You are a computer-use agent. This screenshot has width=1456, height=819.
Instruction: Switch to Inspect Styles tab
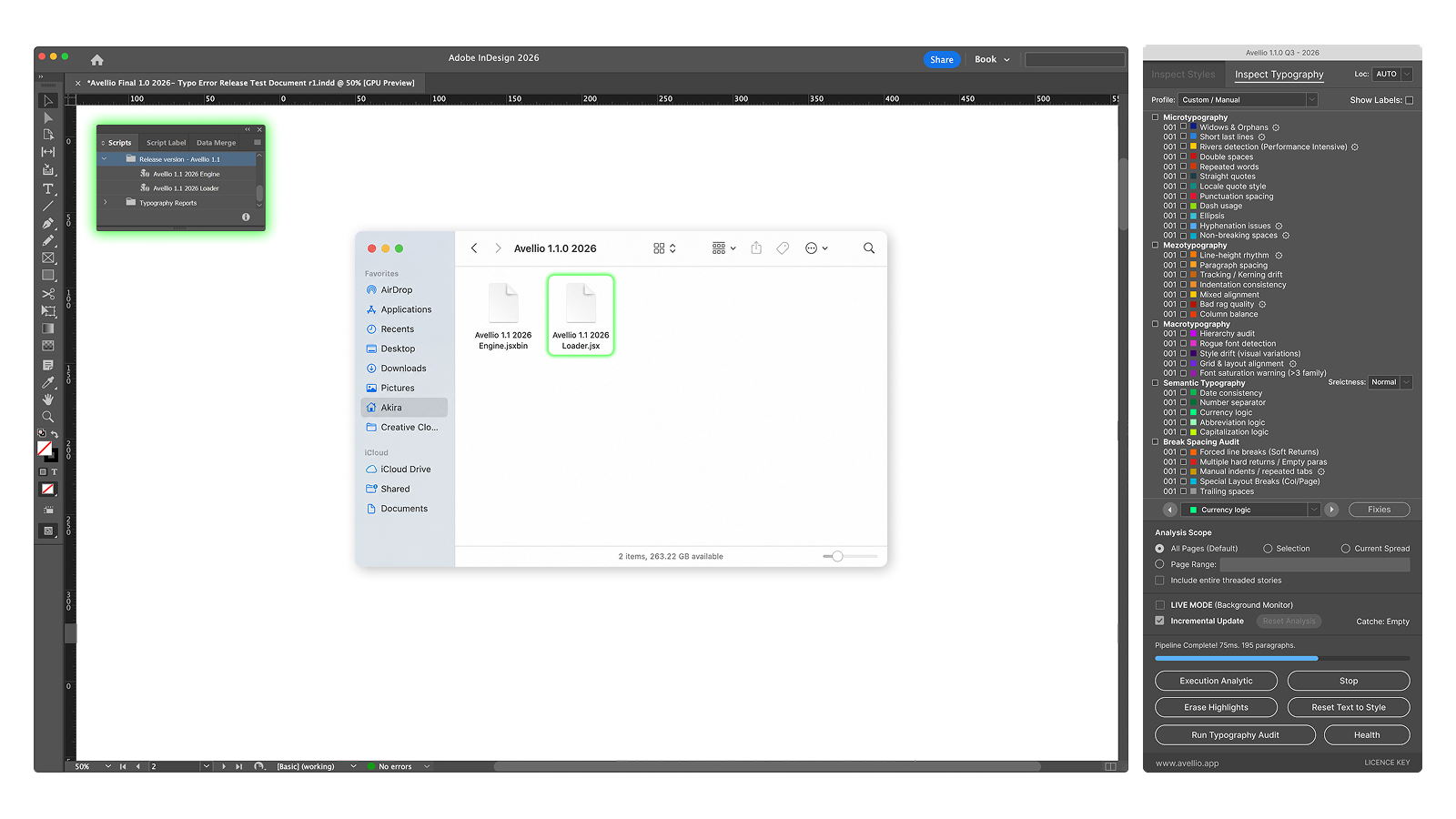(x=1183, y=75)
